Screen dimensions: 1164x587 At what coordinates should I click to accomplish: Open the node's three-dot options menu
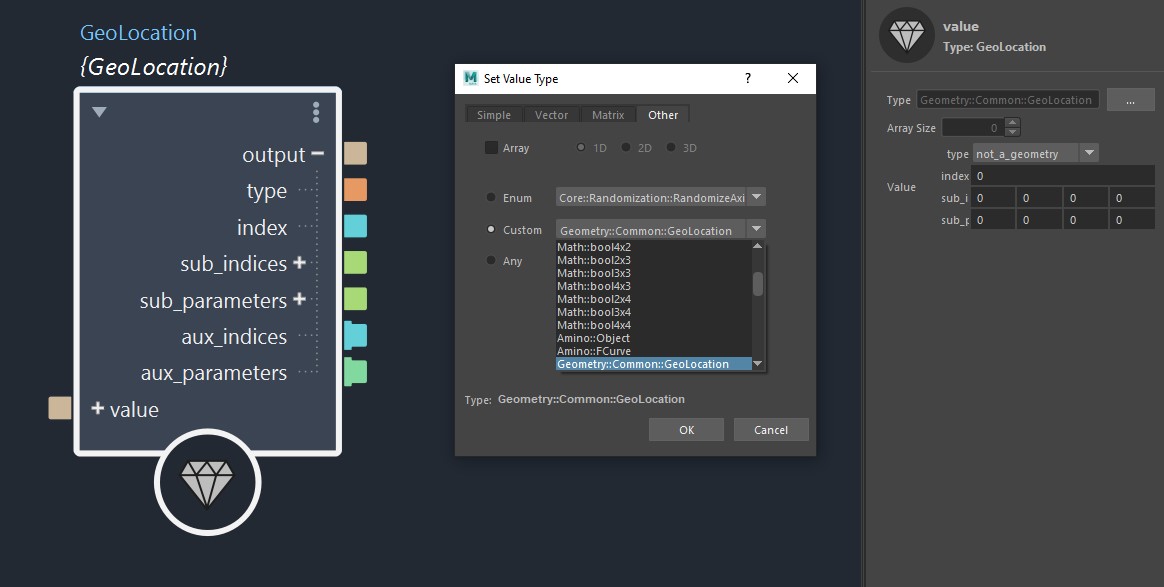point(316,111)
